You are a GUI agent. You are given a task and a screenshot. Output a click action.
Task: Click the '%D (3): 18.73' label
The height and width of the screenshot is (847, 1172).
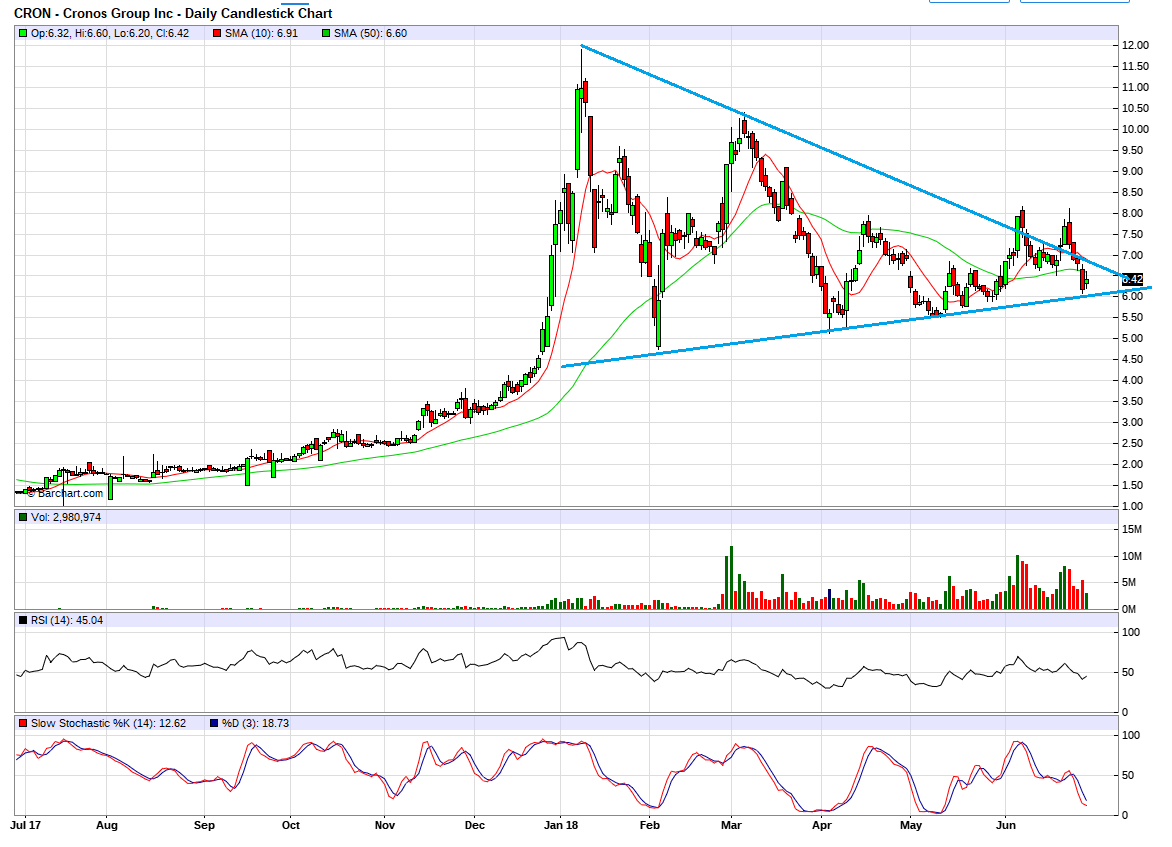[x=255, y=724]
